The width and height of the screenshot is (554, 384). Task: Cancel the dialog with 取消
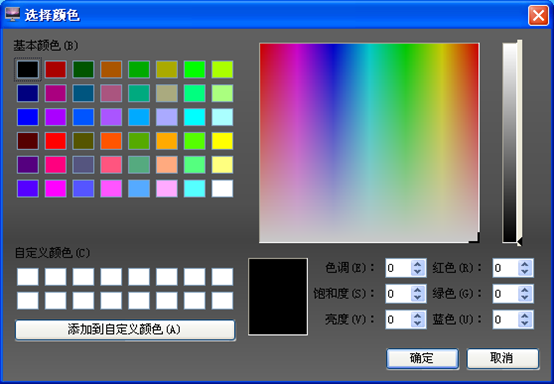tap(503, 358)
